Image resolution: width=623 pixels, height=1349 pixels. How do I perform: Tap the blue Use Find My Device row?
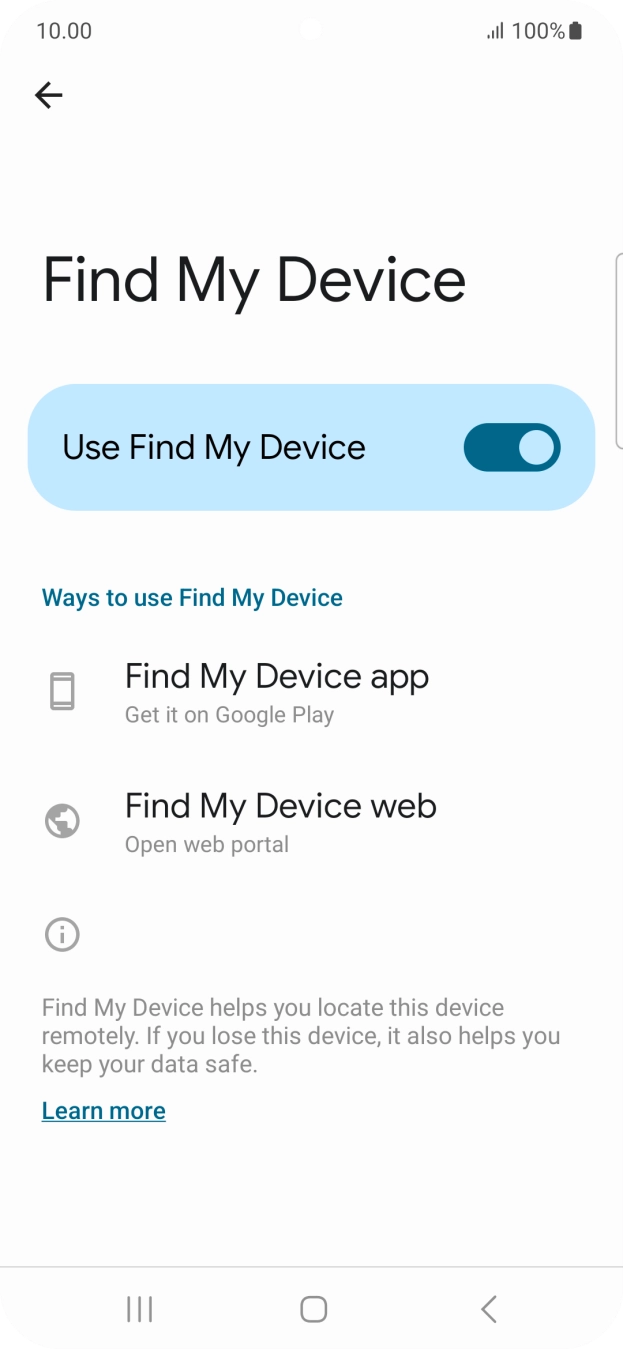311,447
